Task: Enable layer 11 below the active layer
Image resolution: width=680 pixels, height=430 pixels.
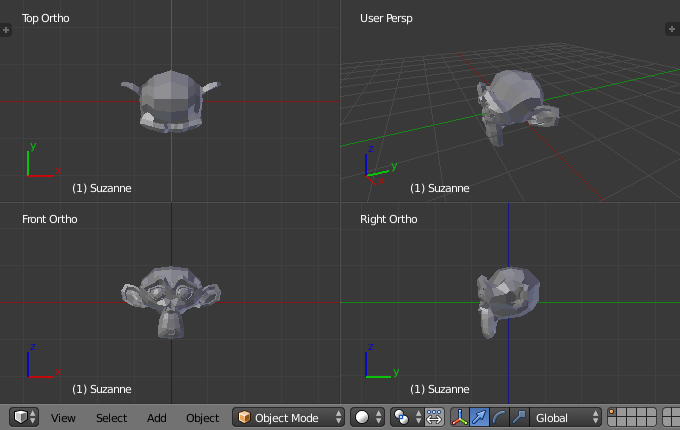Action: point(612,422)
